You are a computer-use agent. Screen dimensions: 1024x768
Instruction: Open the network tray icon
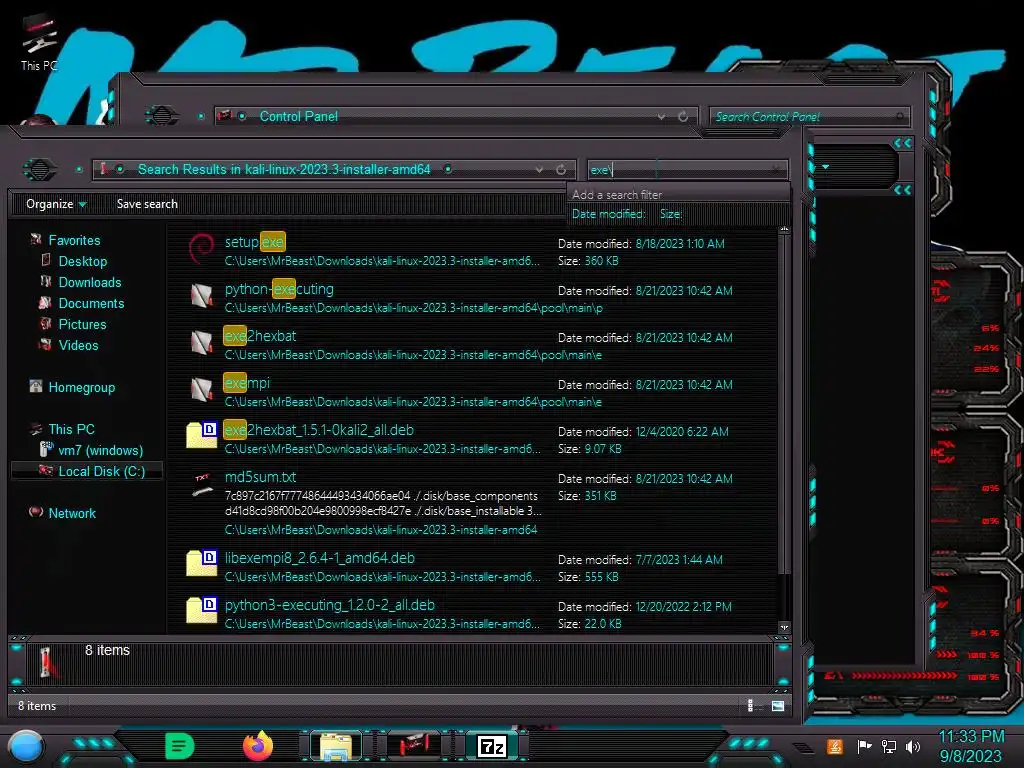888,746
